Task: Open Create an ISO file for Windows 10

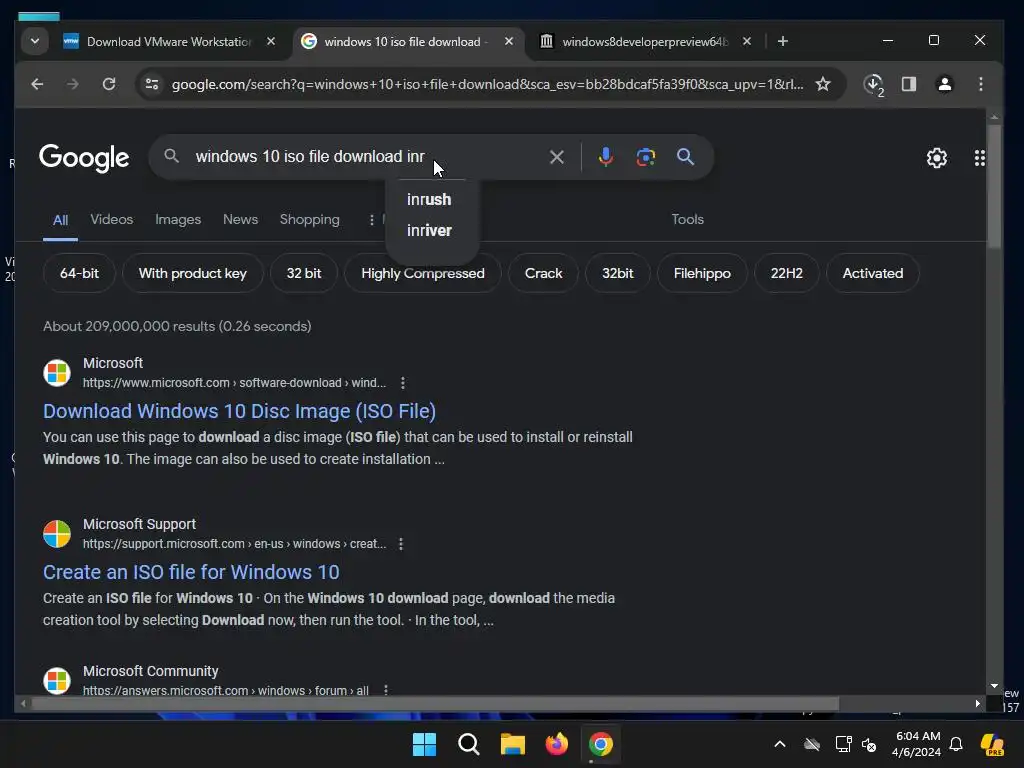Action: pyautogui.click(x=191, y=572)
